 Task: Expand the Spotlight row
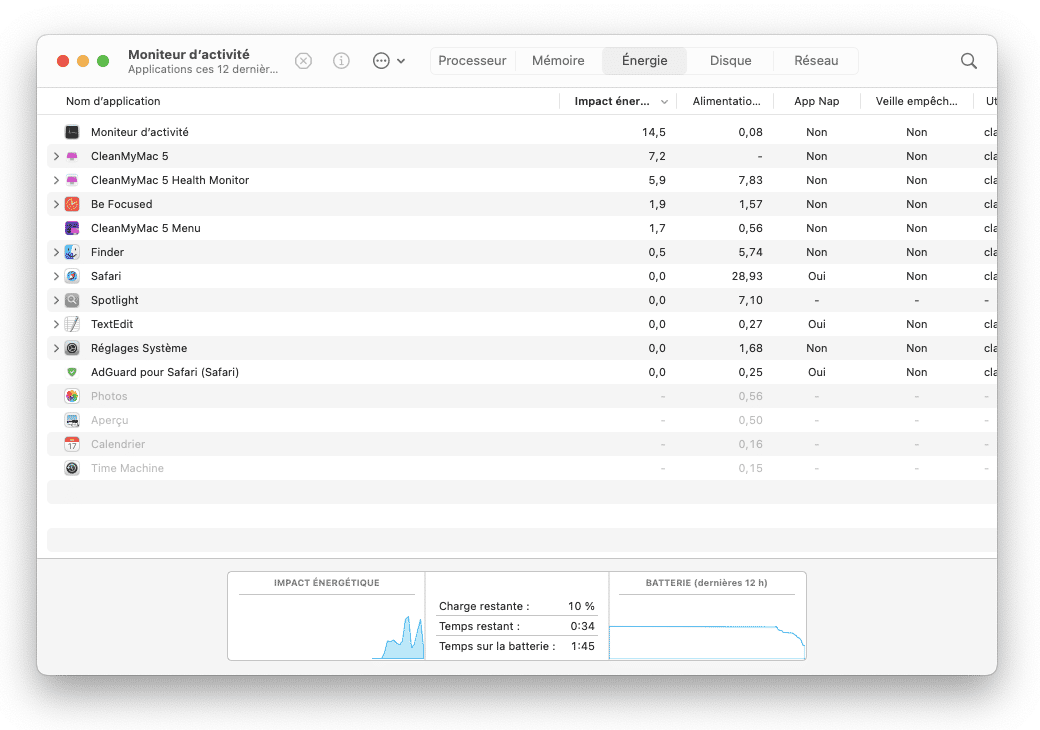(56, 300)
